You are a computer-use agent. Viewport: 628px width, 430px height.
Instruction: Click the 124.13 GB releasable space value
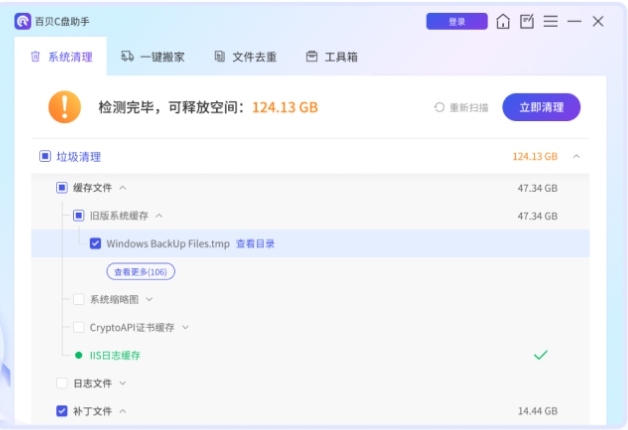(x=285, y=107)
